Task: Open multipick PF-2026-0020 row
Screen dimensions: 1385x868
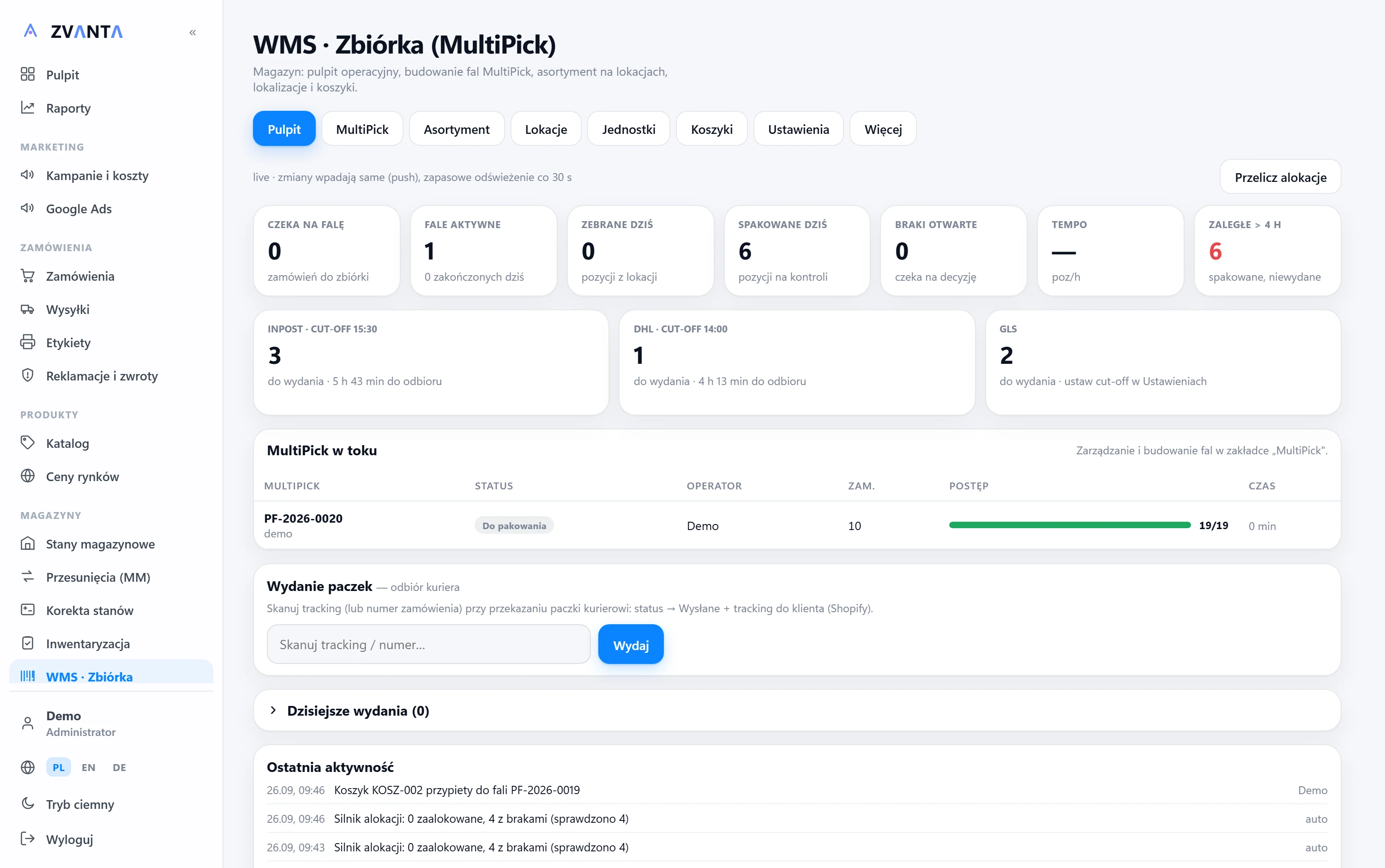Action: (x=797, y=525)
